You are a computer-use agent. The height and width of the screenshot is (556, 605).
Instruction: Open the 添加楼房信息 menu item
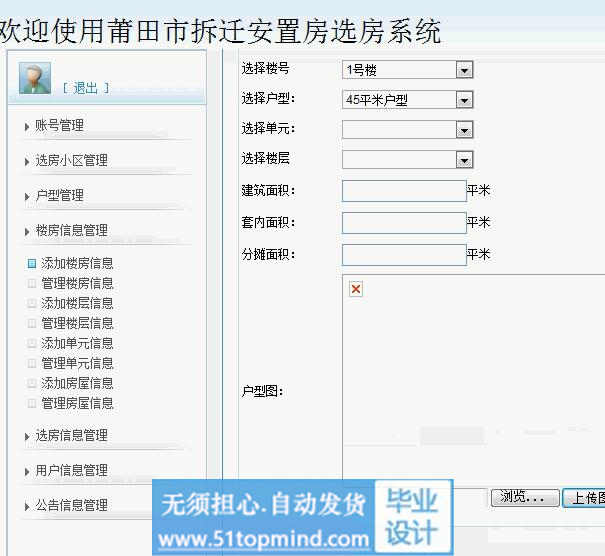[x=77, y=264]
